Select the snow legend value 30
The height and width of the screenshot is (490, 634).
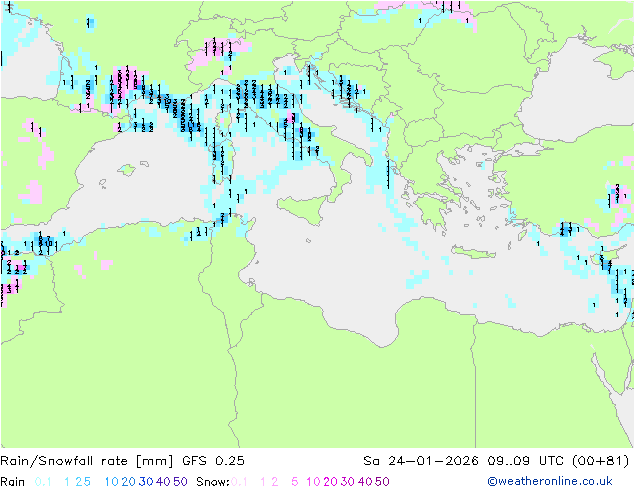click(348, 482)
